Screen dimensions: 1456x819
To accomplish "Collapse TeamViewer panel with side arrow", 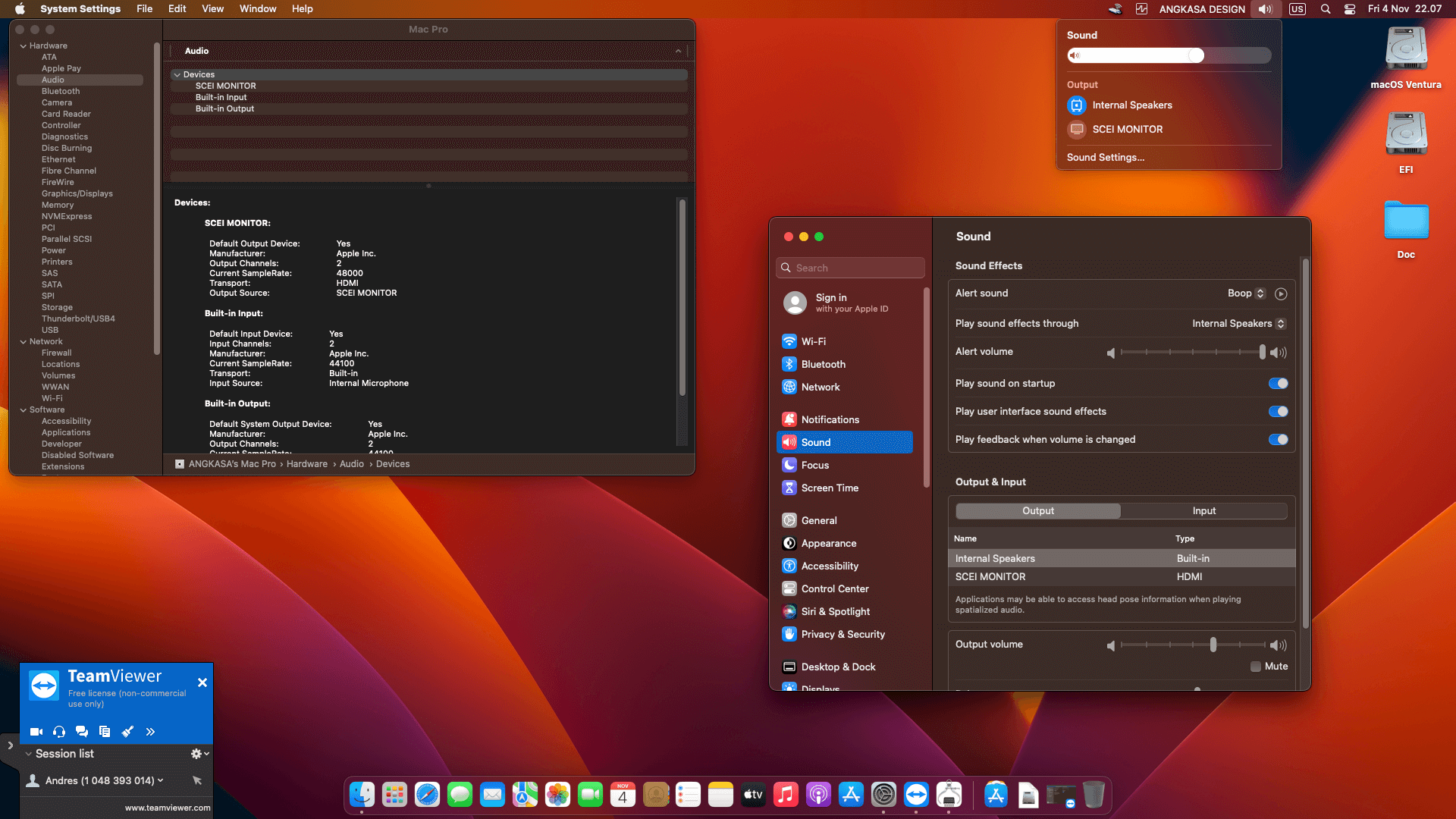I will [x=10, y=745].
